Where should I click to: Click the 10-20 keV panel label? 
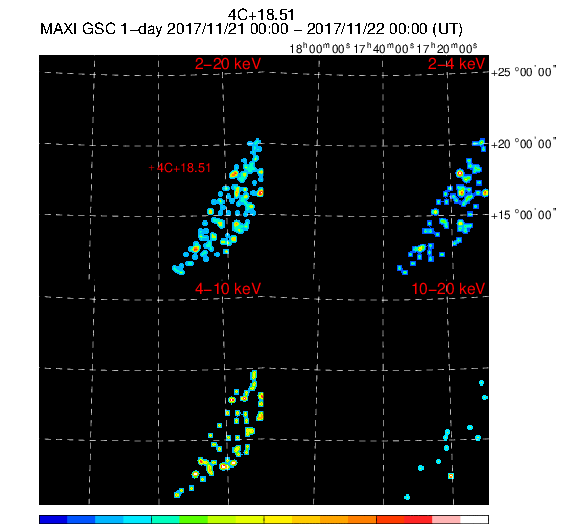pyautogui.click(x=448, y=289)
